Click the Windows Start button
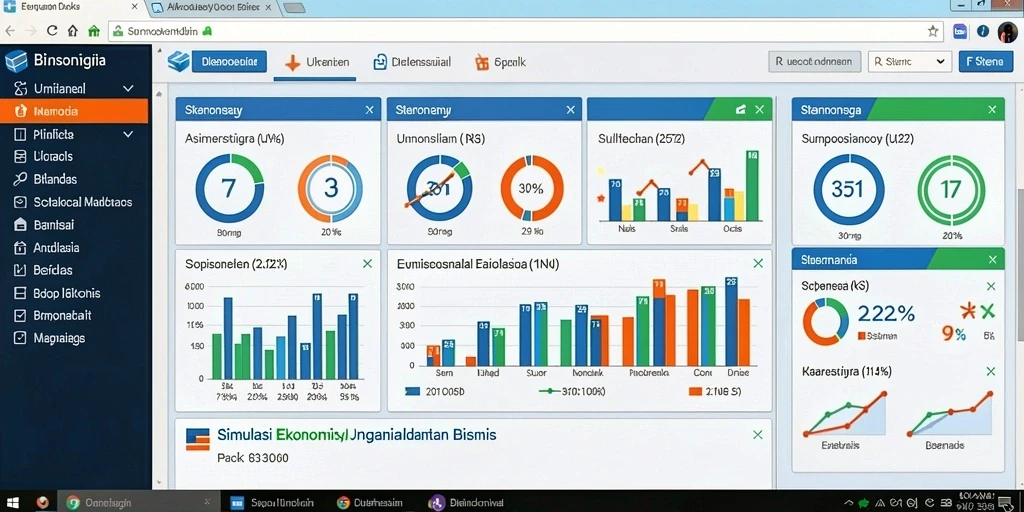Image resolution: width=1024 pixels, height=512 pixels. coord(12,502)
